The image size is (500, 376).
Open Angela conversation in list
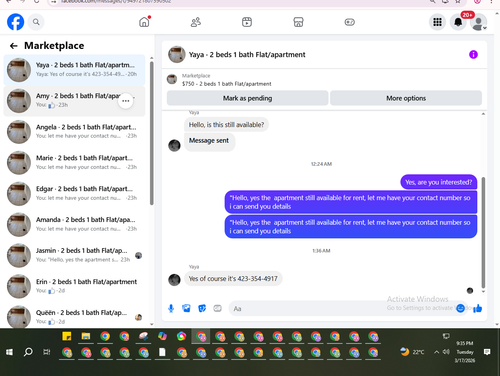point(74,132)
